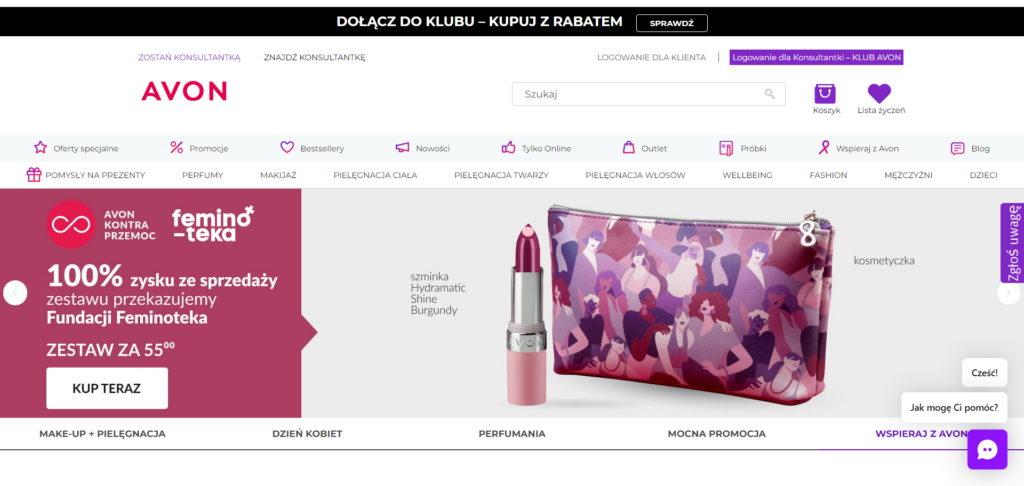Click inside the Szukaj search field
The height and width of the screenshot is (486, 1024).
(x=635, y=94)
